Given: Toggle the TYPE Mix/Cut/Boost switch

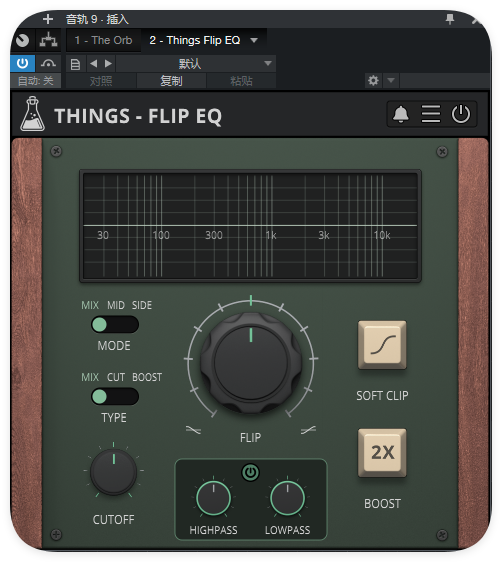Looking at the screenshot, I should click(115, 397).
